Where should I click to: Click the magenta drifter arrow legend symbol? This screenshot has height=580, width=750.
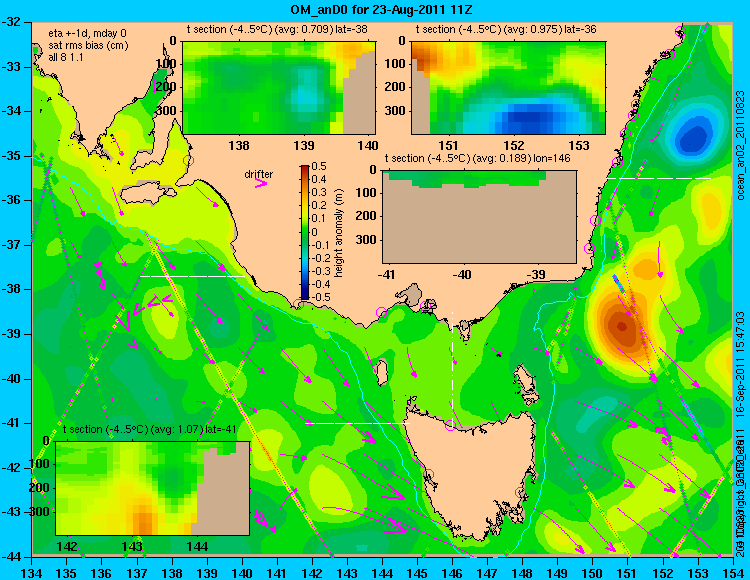click(261, 184)
